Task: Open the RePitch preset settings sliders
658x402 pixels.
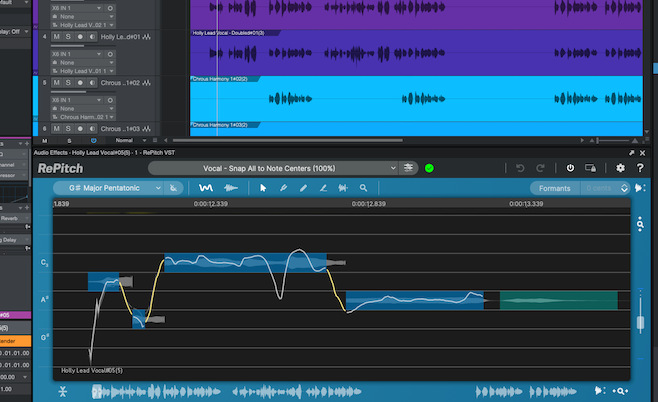Action: point(408,168)
